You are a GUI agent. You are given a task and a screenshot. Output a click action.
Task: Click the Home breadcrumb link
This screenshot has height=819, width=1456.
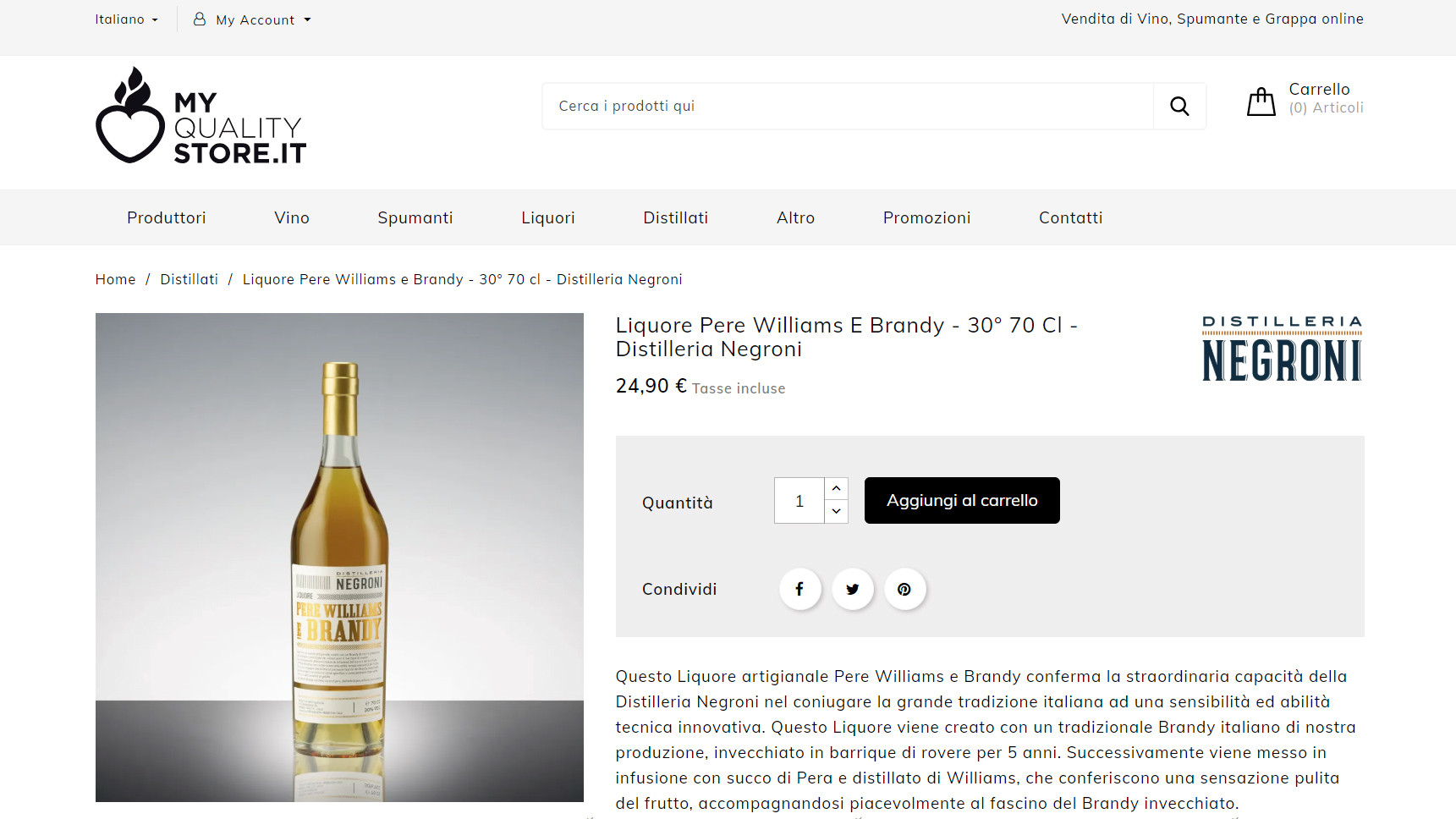115,279
